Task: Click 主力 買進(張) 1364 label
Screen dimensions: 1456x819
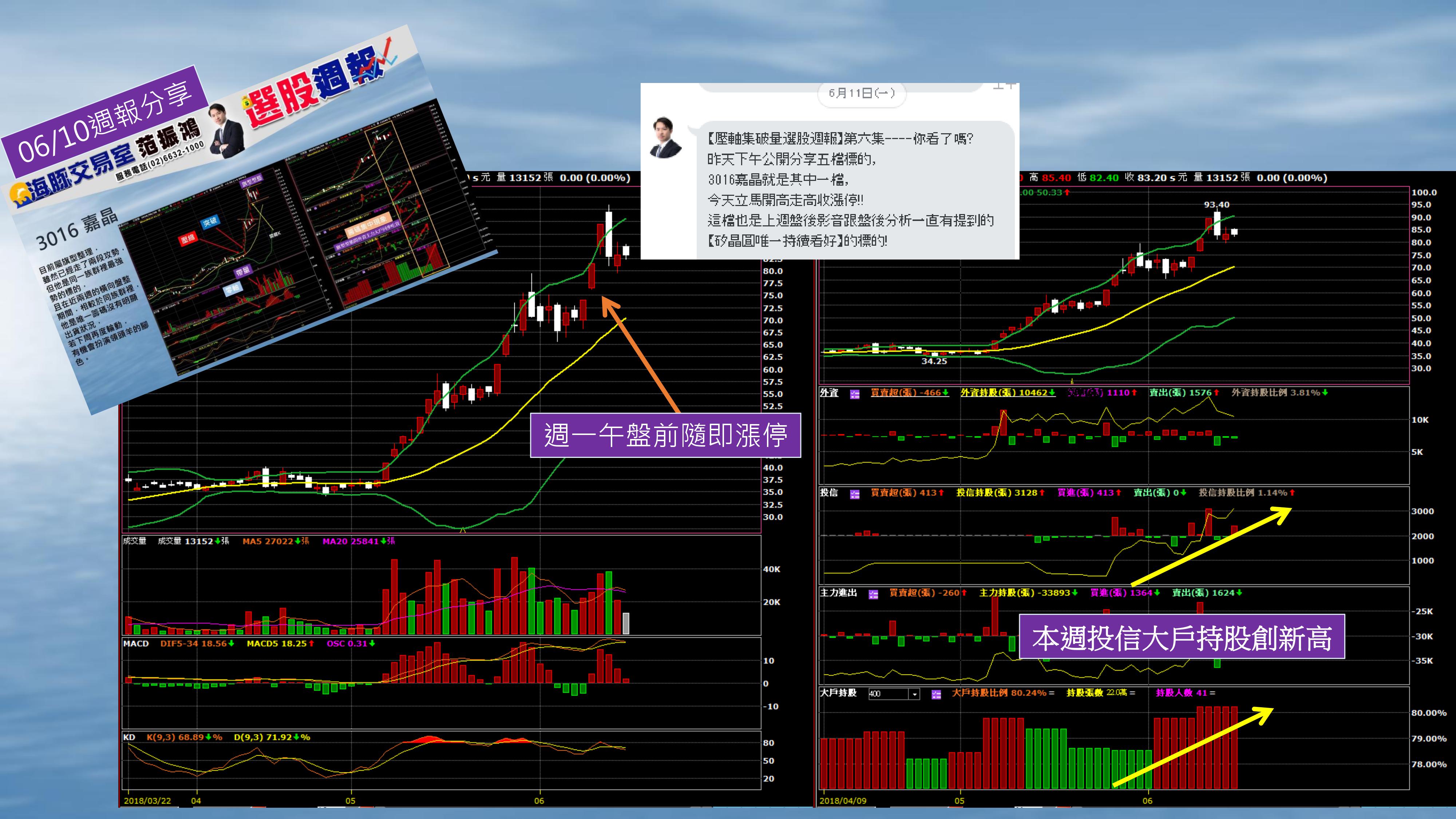Action: [1125, 593]
